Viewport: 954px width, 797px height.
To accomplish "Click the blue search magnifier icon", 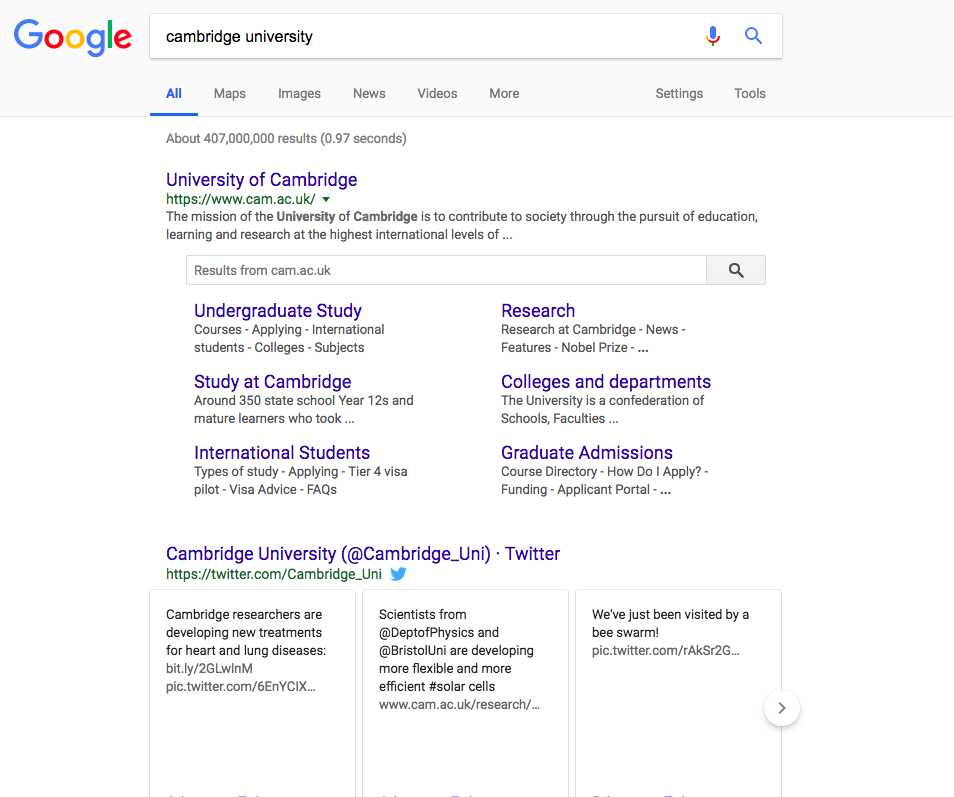I will click(x=754, y=37).
